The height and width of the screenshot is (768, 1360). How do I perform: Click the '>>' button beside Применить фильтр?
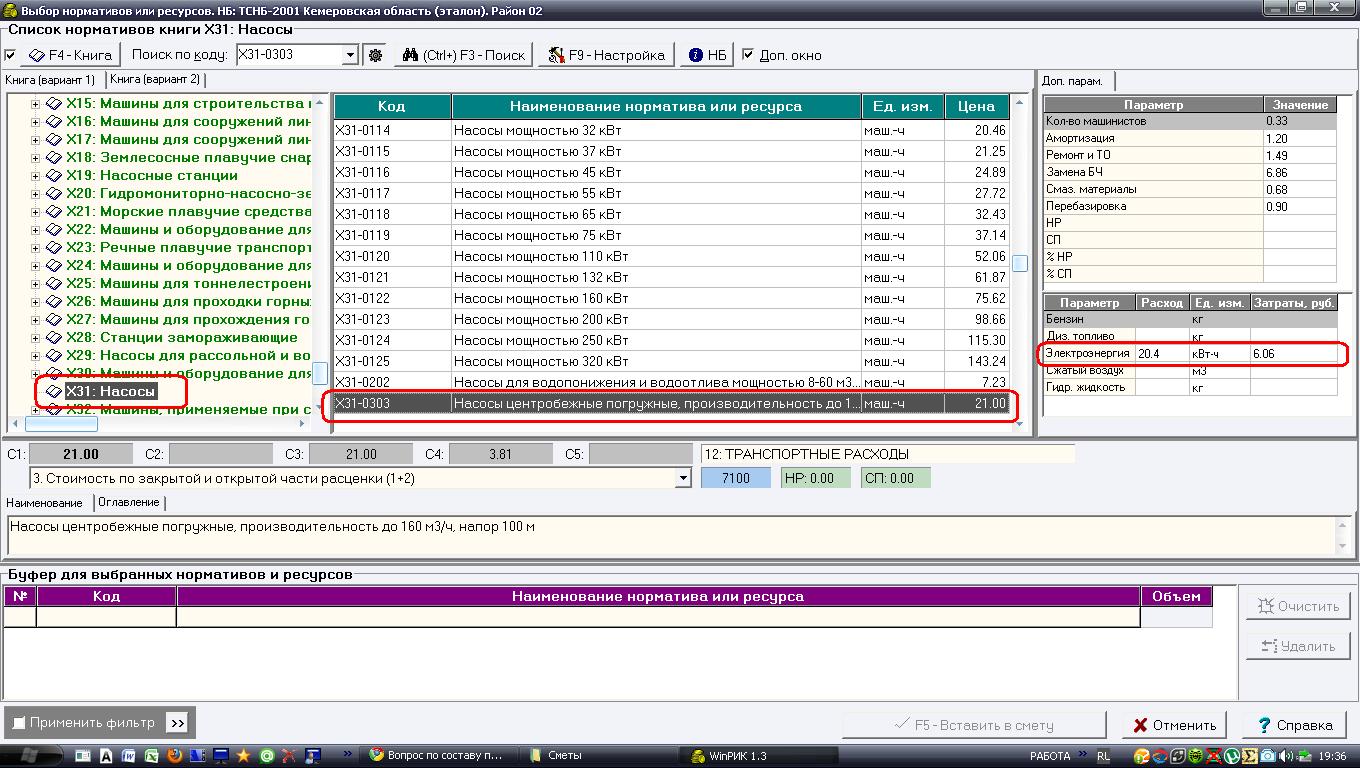click(x=177, y=723)
